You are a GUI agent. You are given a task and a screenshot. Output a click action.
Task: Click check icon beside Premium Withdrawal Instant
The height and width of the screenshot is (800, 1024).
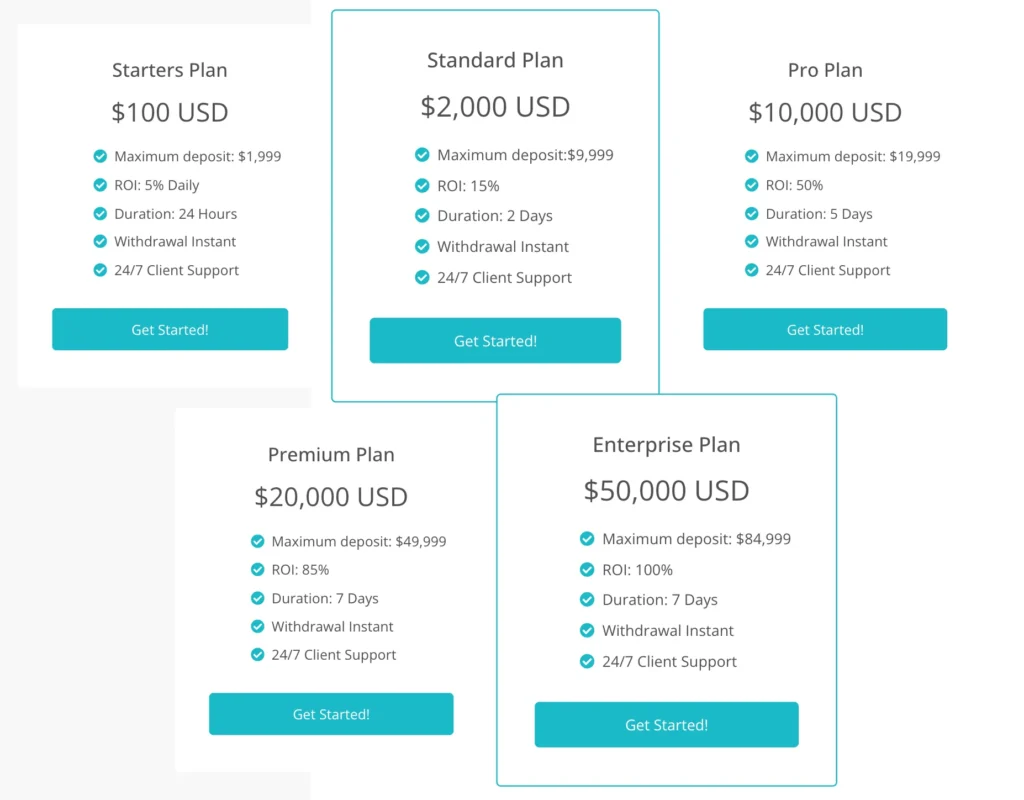click(x=258, y=626)
